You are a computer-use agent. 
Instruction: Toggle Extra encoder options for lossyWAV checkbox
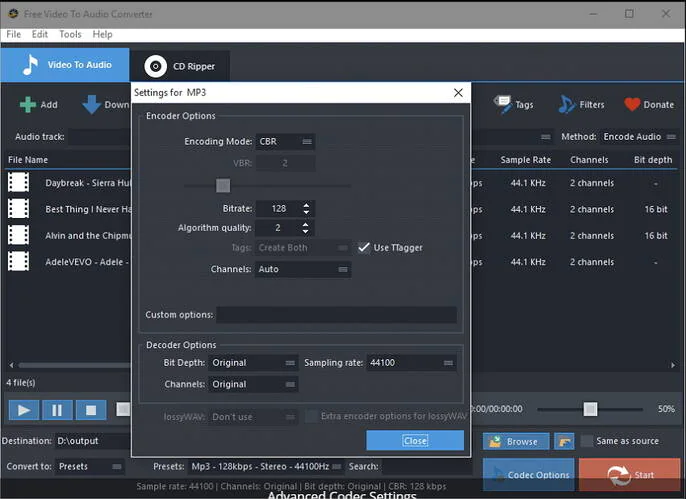(311, 416)
